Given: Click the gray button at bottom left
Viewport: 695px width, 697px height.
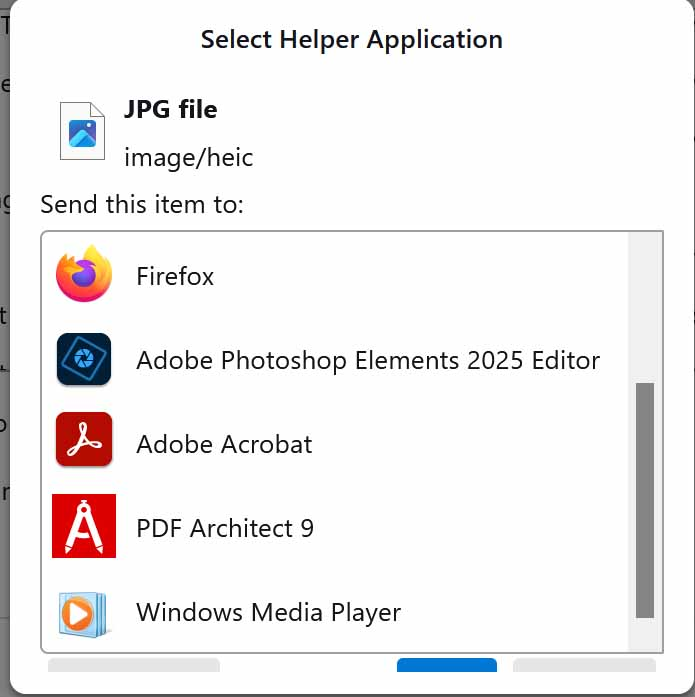Looking at the screenshot, I should (x=133, y=667).
